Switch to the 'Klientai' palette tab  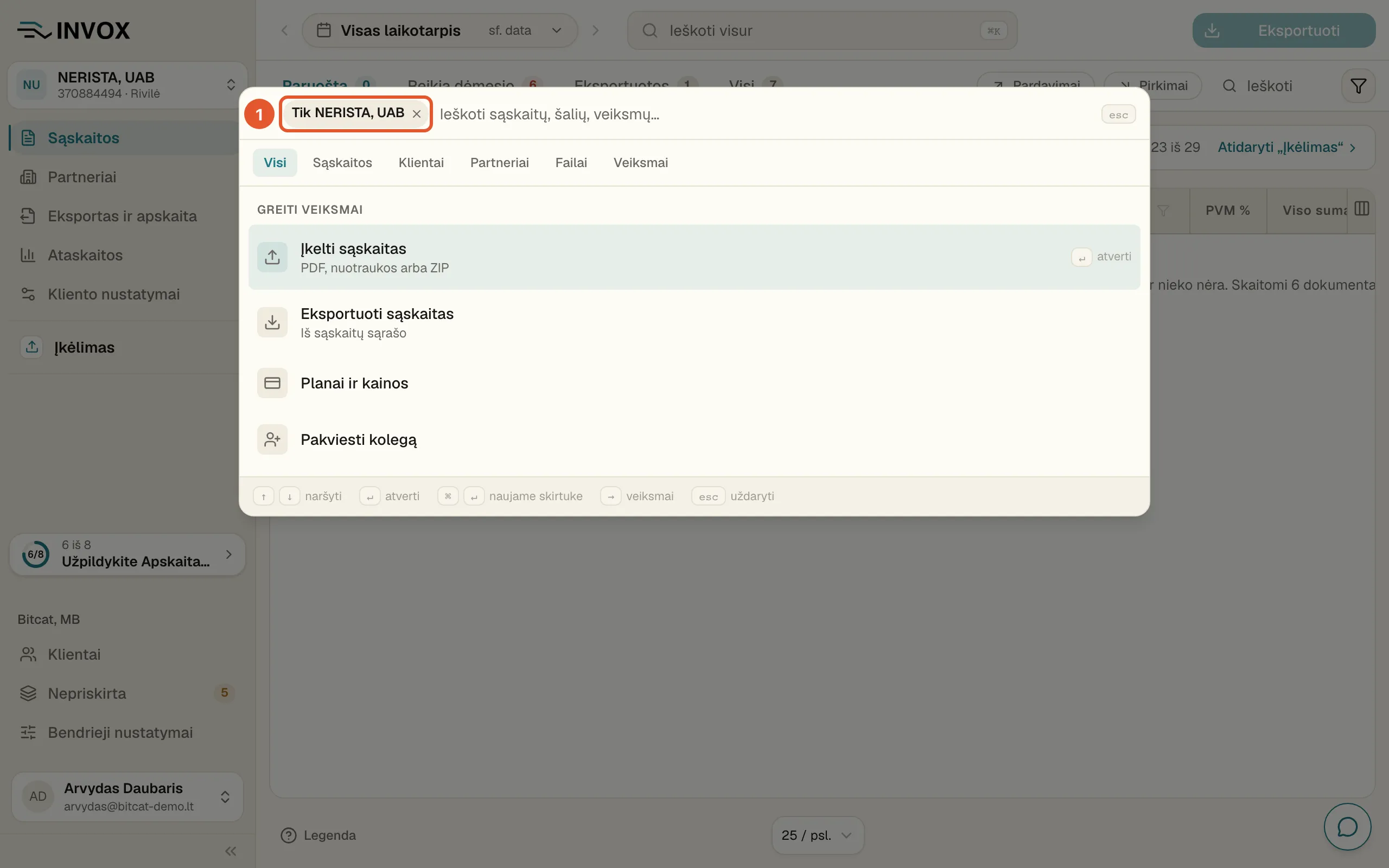[420, 162]
